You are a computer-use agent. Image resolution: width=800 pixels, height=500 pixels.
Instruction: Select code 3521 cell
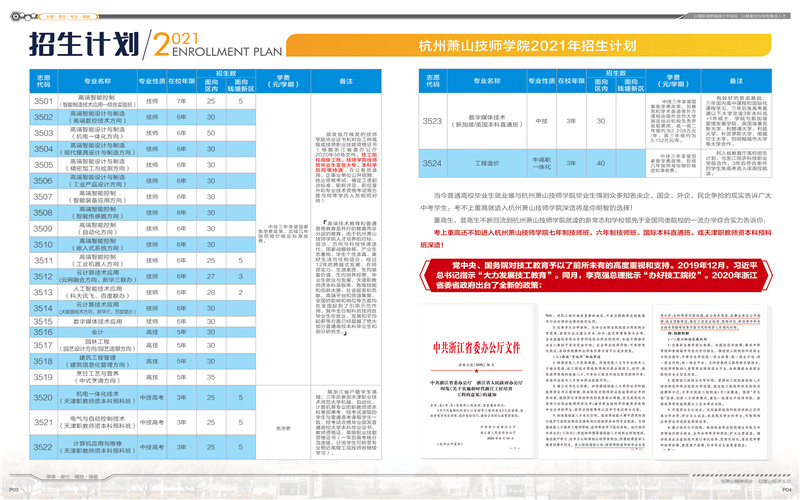[43, 422]
